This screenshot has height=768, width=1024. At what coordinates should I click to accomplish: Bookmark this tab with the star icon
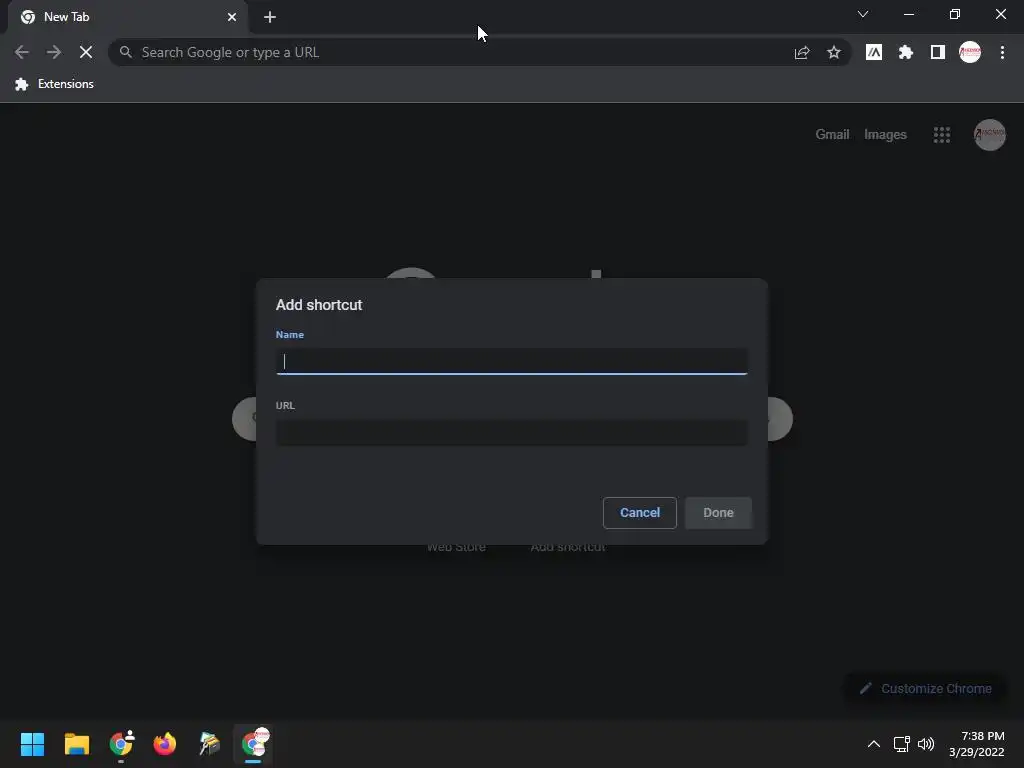834,52
